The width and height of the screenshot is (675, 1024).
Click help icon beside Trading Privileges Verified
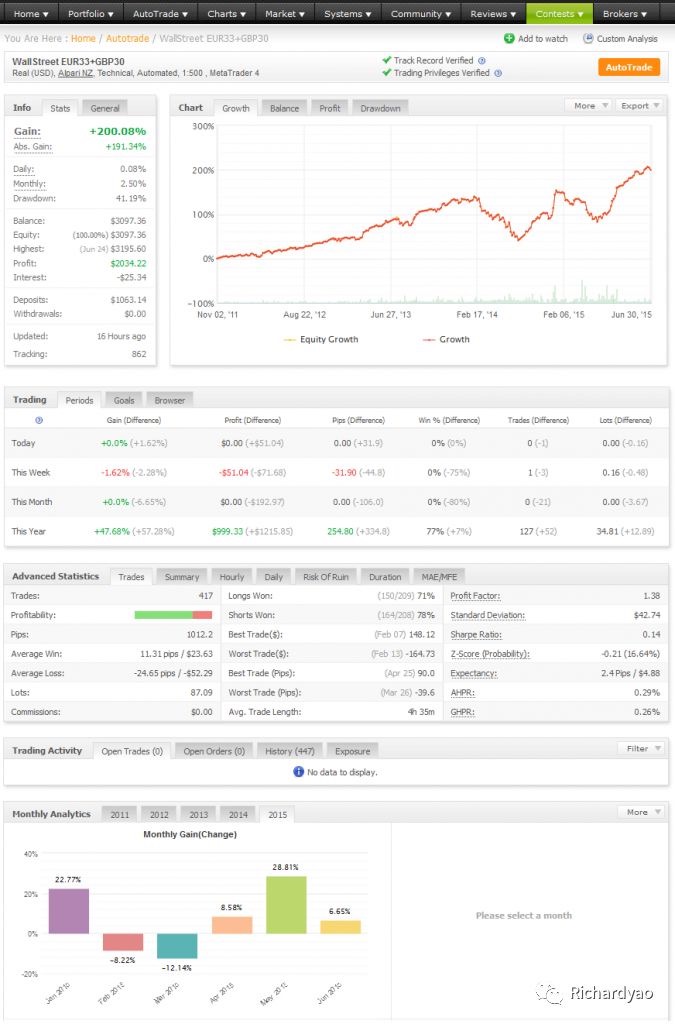(498, 73)
